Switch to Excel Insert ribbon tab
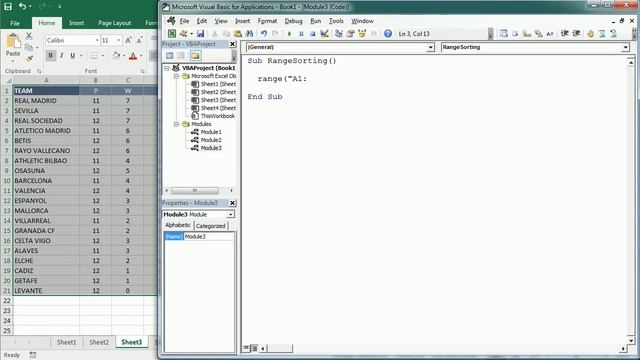640x360 pixels. pyautogui.click(x=76, y=23)
